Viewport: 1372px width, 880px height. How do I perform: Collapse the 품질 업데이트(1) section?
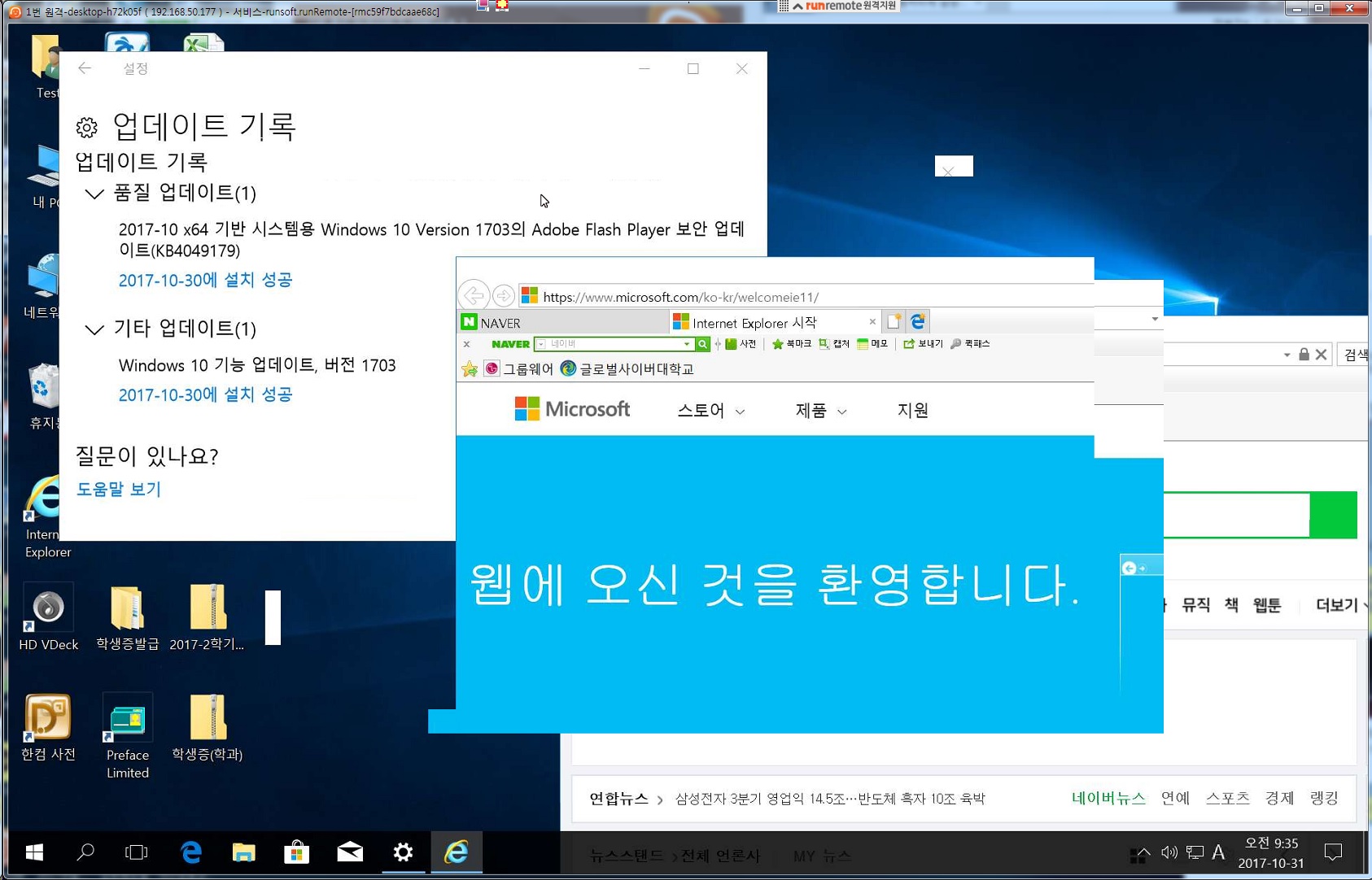click(94, 194)
